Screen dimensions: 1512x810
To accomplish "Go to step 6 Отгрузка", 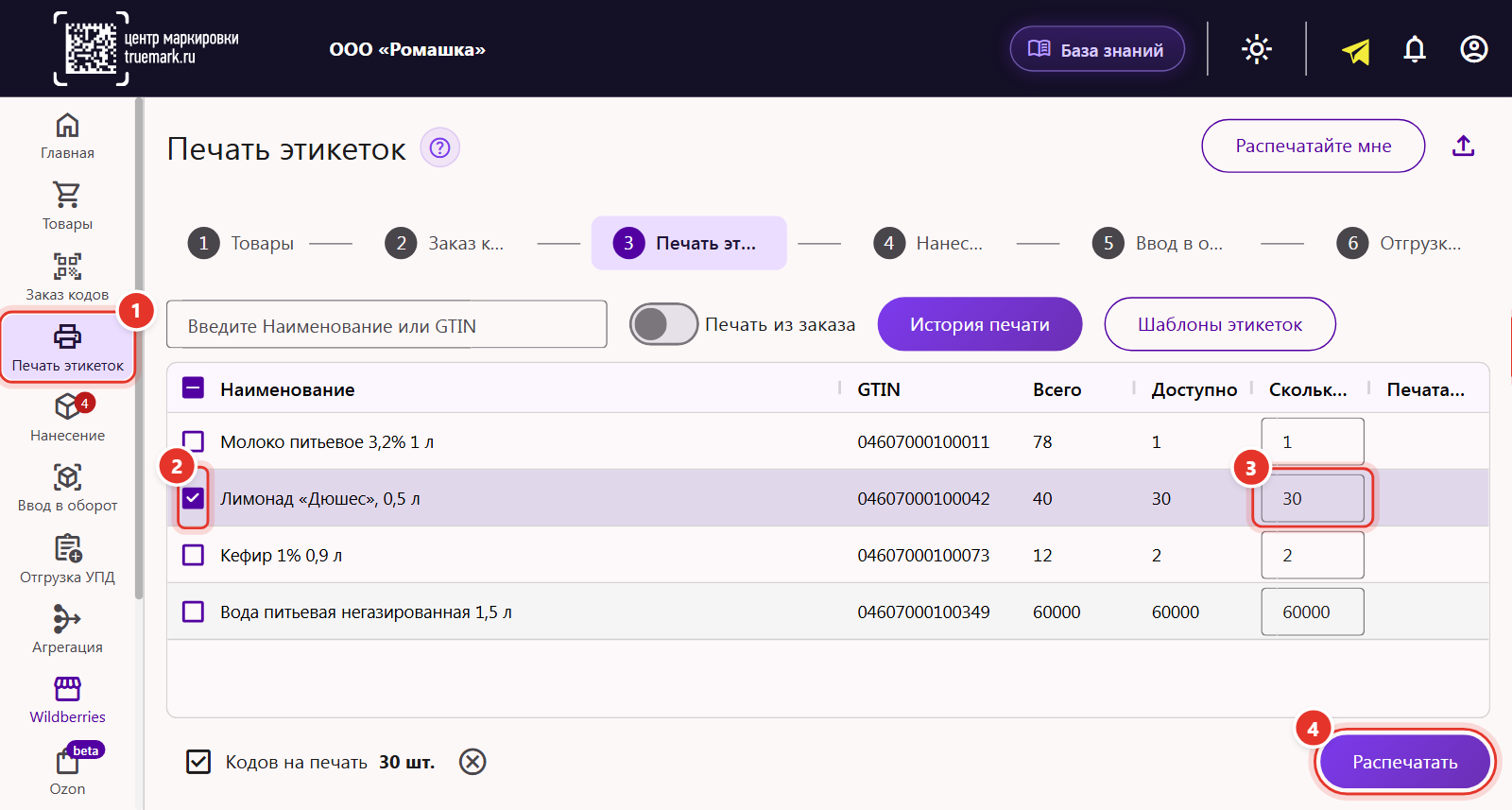I will pos(1400,244).
